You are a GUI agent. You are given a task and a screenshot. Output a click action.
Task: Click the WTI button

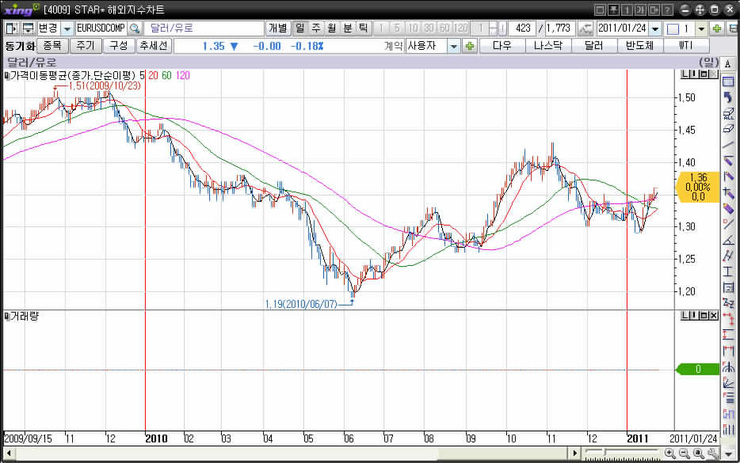pyautogui.click(x=686, y=46)
